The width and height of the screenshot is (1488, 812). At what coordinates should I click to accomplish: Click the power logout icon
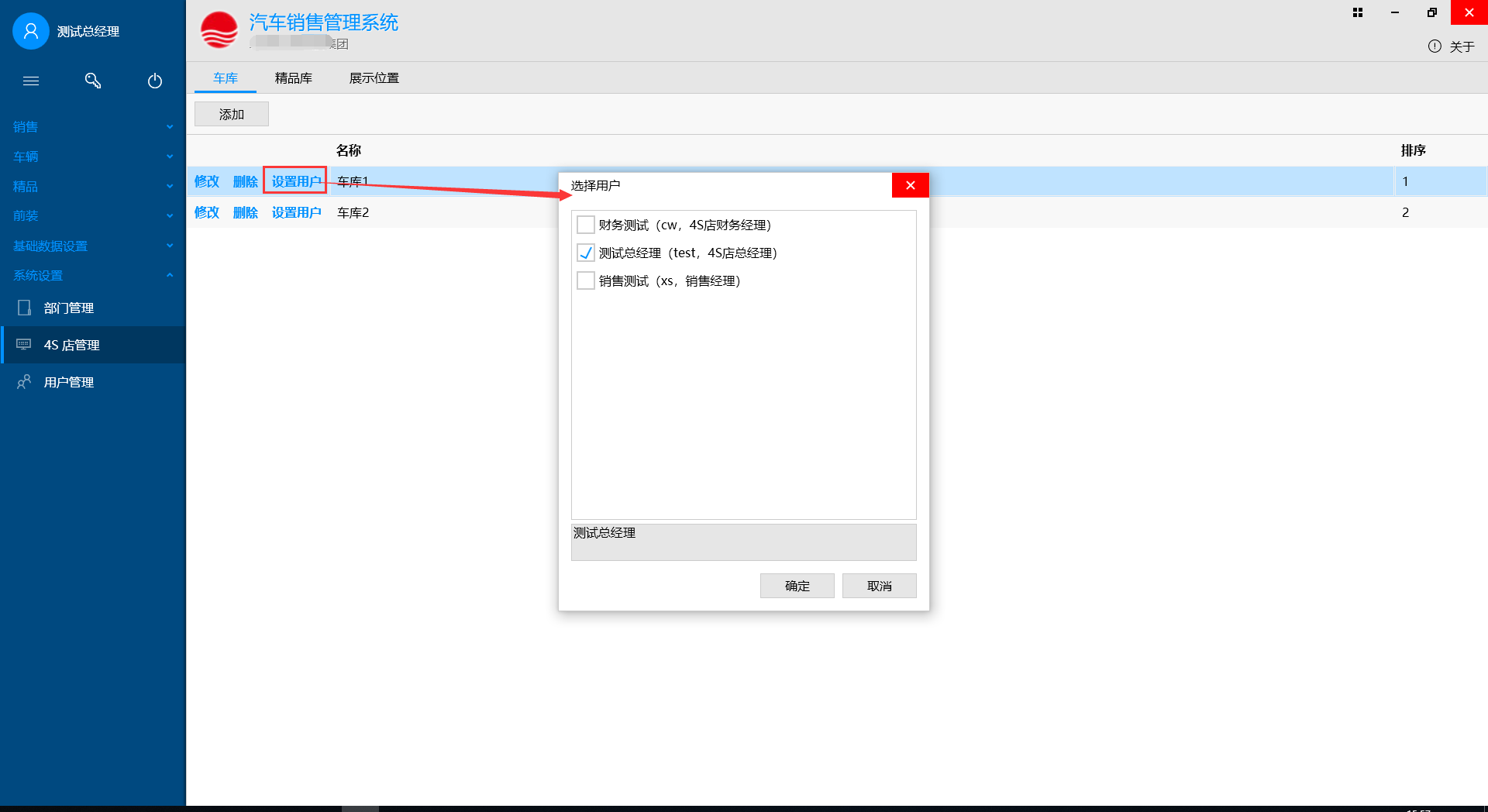(155, 81)
